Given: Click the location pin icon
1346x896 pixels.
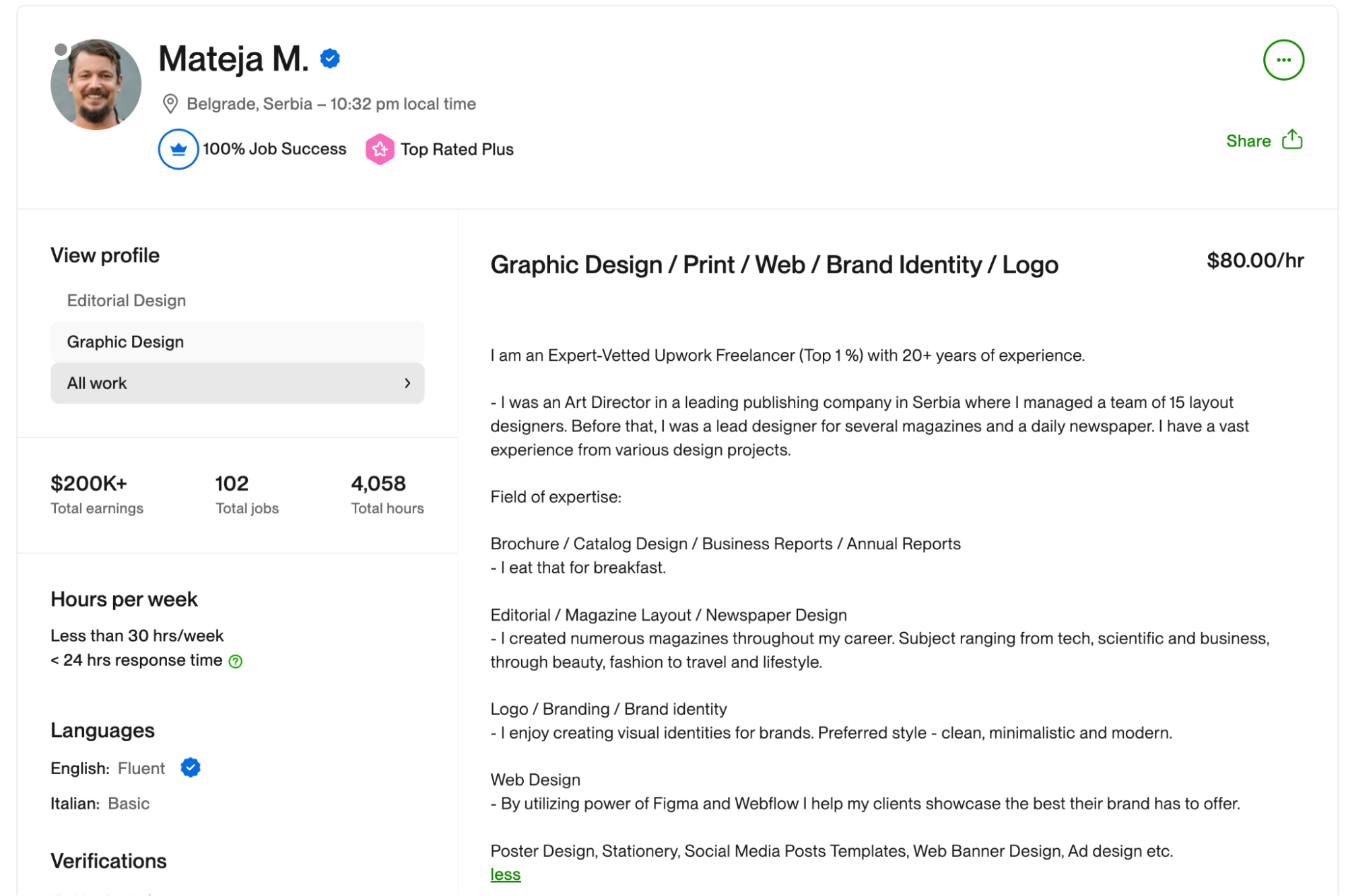Looking at the screenshot, I should point(170,104).
